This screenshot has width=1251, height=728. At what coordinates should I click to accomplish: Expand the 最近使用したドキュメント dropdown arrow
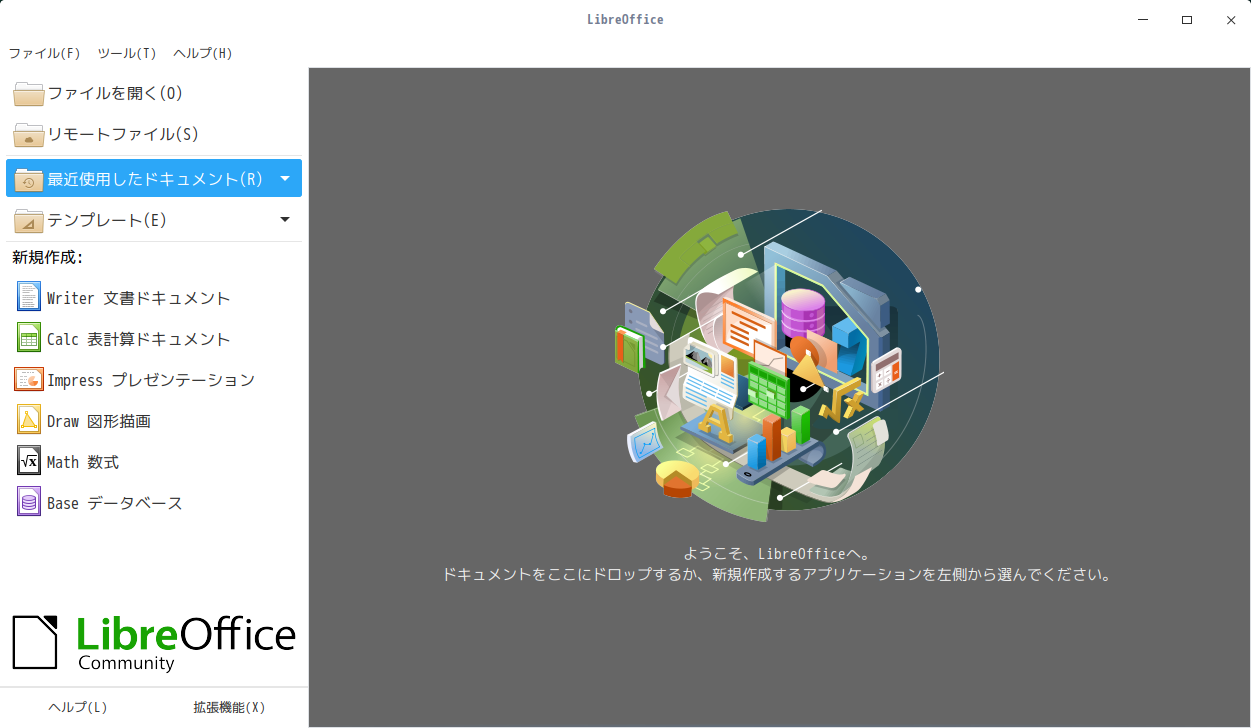[285, 179]
